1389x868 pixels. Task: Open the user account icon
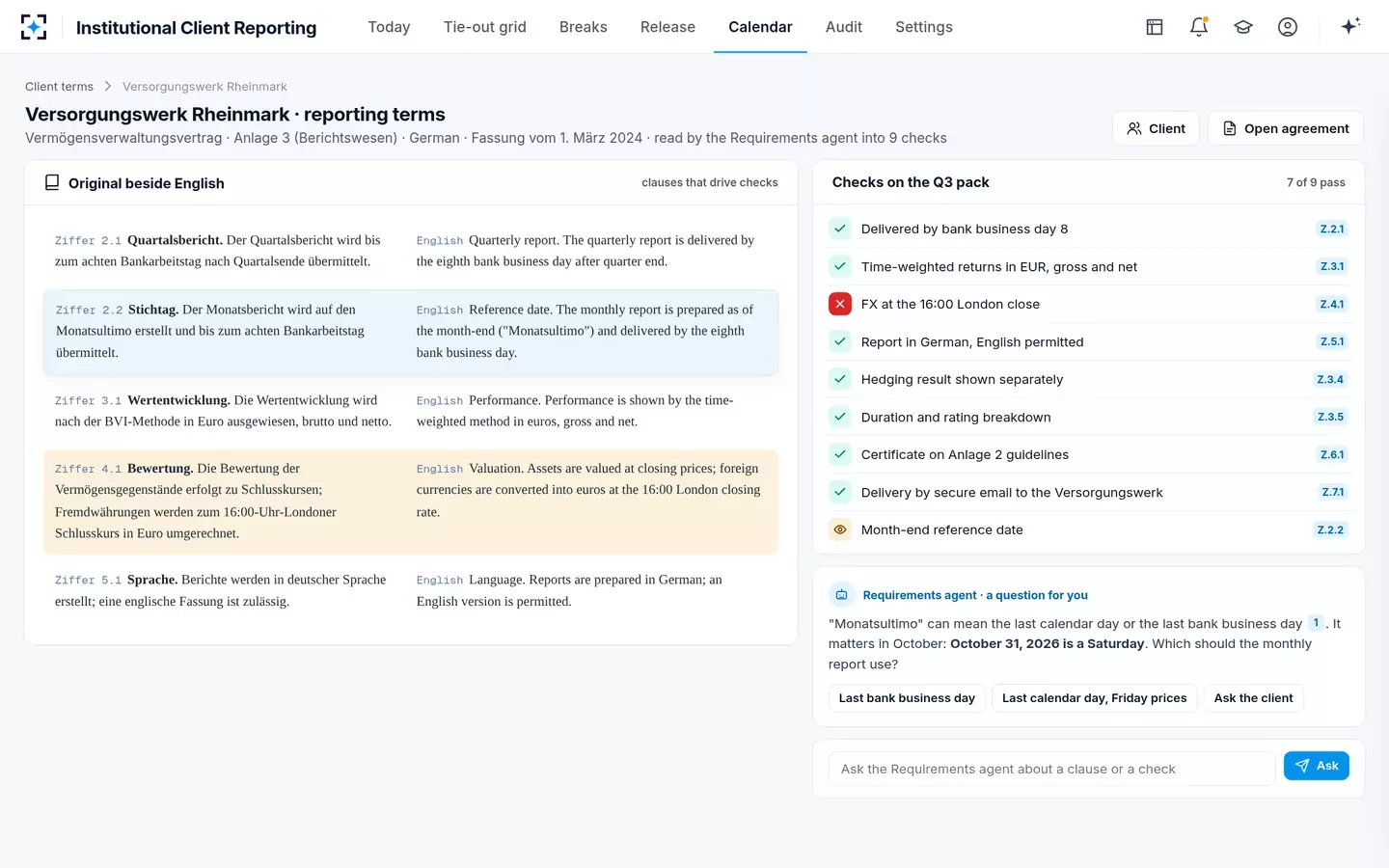1288,27
